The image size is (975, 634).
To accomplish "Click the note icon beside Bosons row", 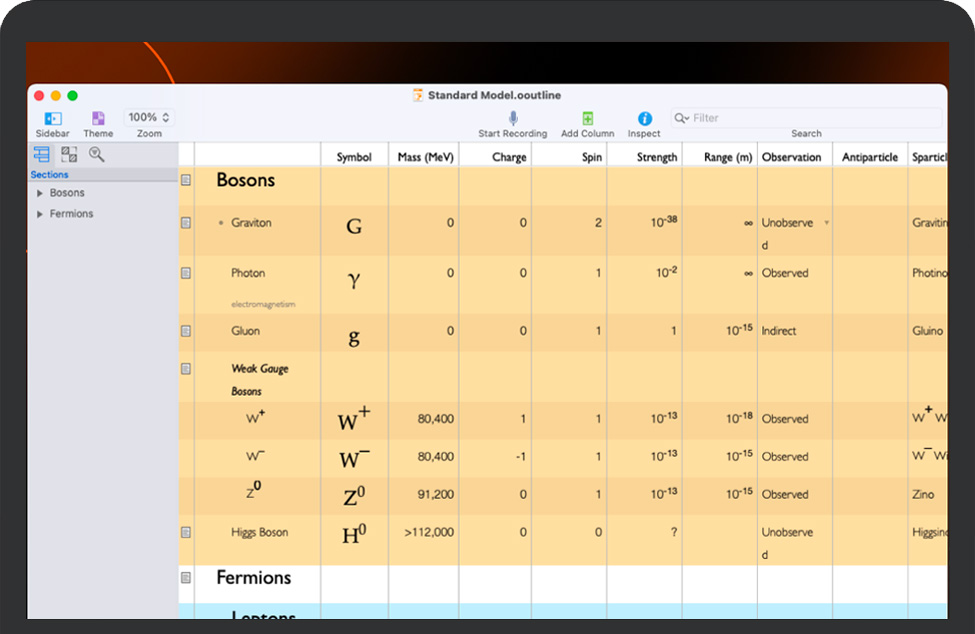I will [186, 181].
